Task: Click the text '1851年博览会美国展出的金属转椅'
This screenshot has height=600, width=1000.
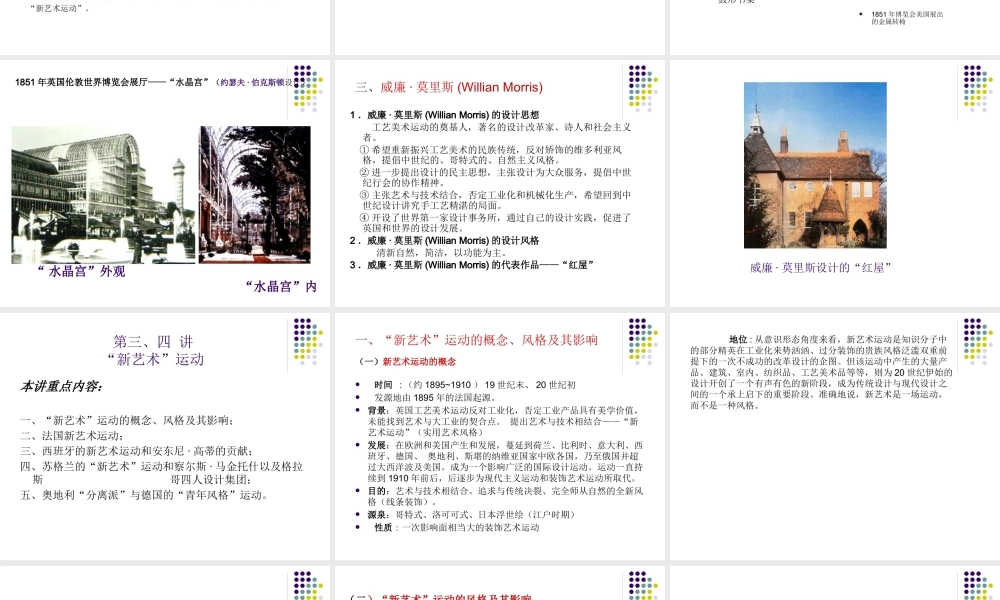Action: (907, 18)
